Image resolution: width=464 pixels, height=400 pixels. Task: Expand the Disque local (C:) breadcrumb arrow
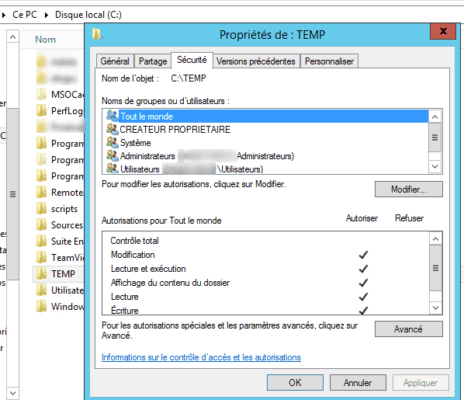point(46,15)
